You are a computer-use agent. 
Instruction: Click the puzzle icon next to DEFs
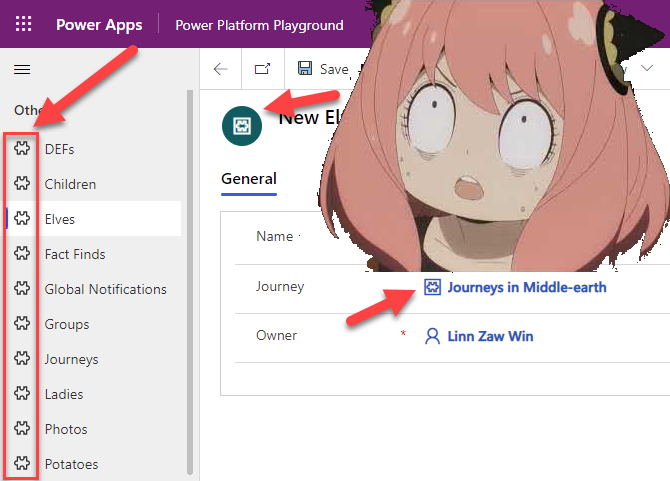click(x=22, y=149)
